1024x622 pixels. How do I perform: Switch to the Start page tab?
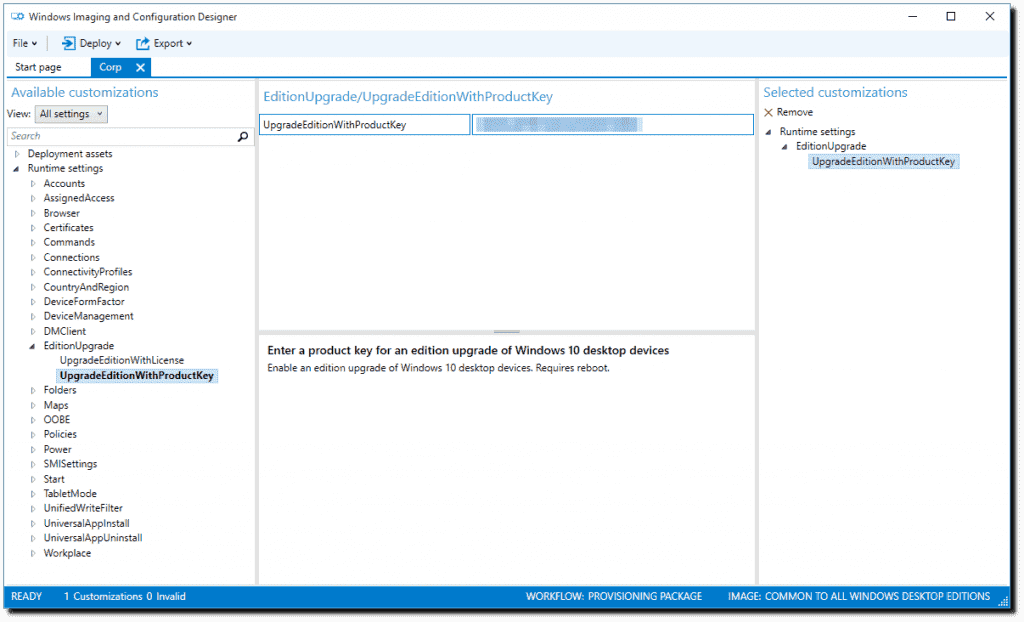(x=38, y=67)
